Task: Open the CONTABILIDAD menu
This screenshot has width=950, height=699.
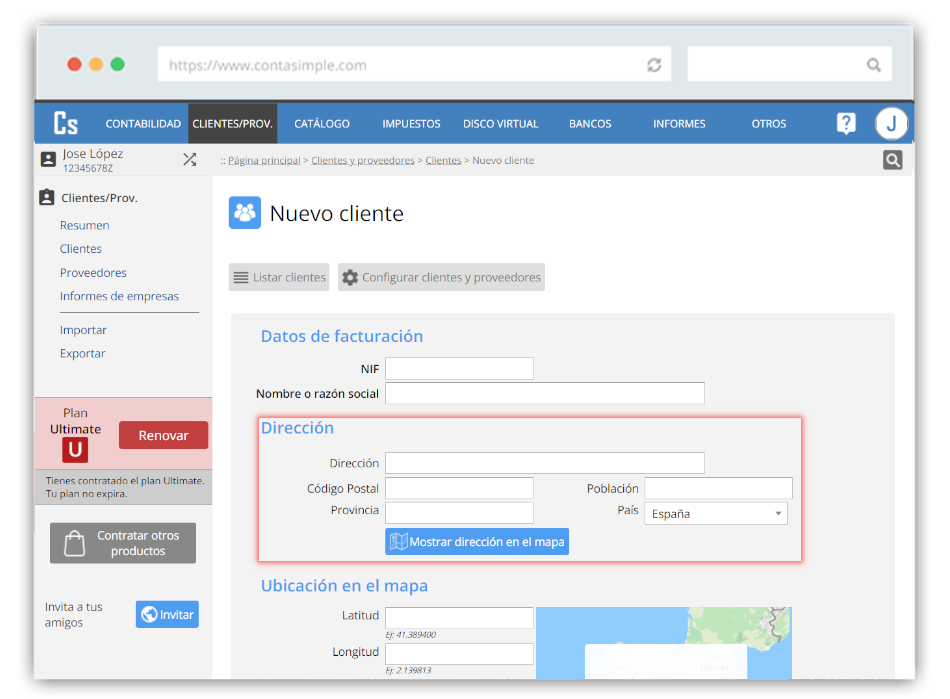Action: coord(143,124)
